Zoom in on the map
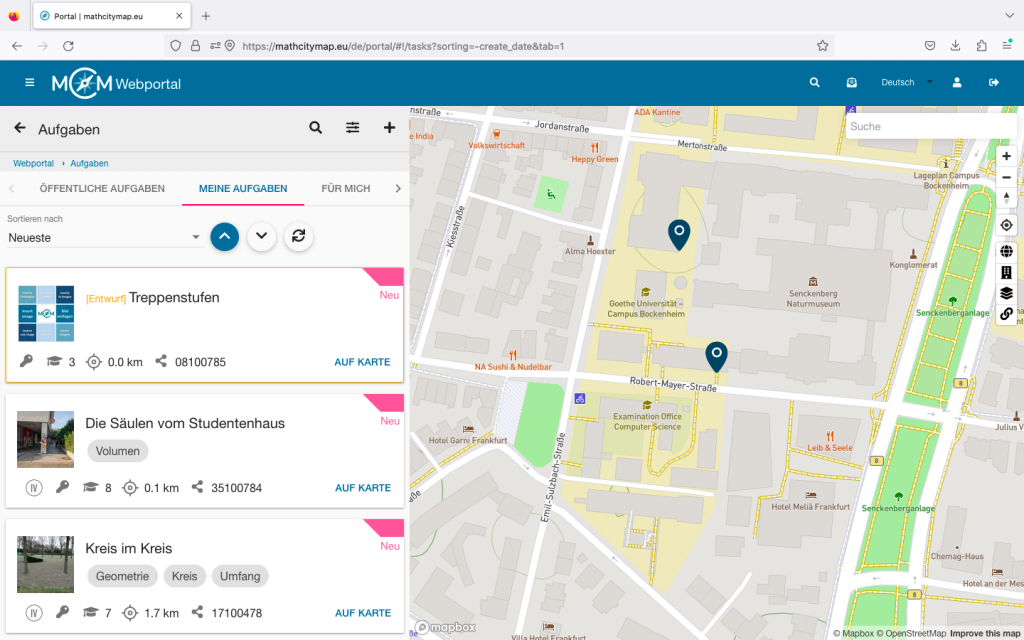This screenshot has width=1024, height=640. click(1006, 156)
